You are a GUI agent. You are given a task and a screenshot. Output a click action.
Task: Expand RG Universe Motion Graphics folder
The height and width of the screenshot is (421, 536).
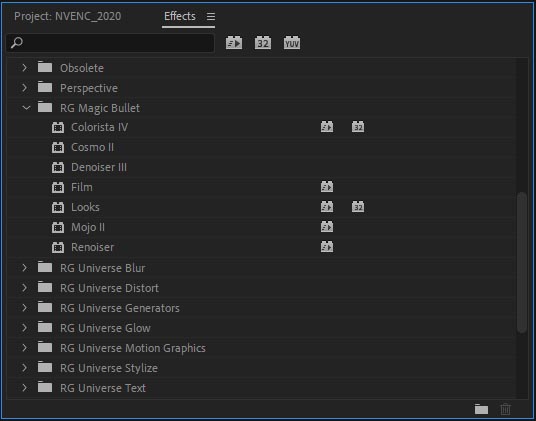tap(25, 348)
